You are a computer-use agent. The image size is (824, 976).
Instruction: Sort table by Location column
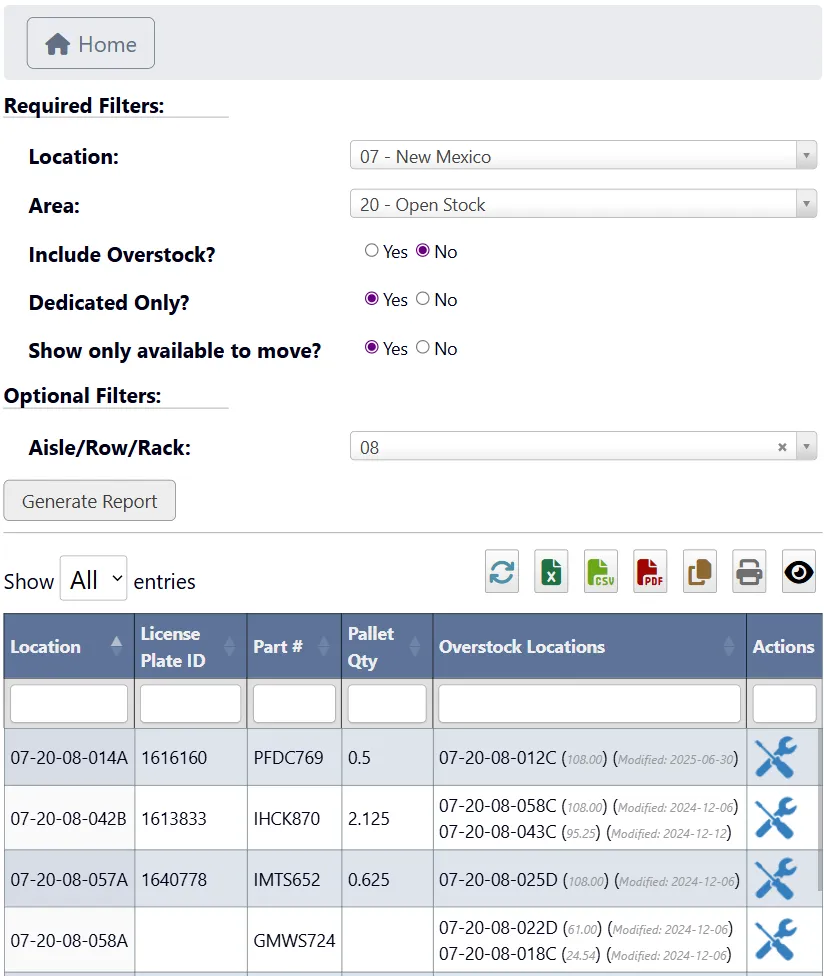(69, 646)
